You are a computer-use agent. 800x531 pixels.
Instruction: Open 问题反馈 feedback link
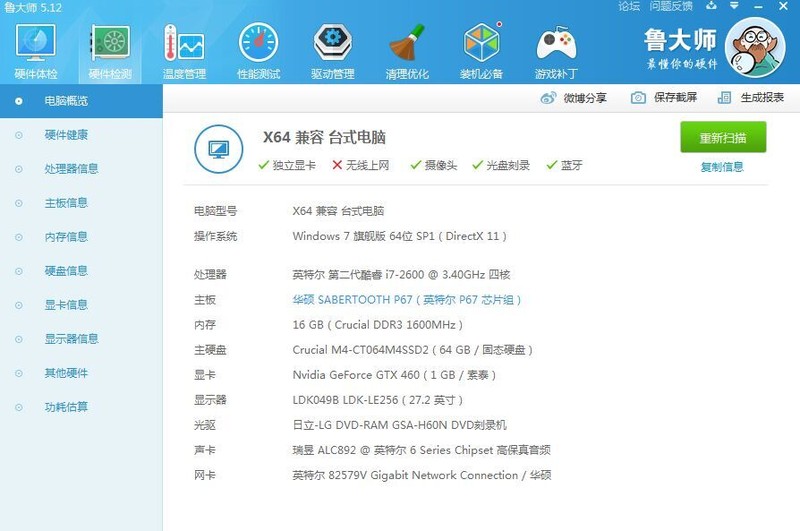671,6
